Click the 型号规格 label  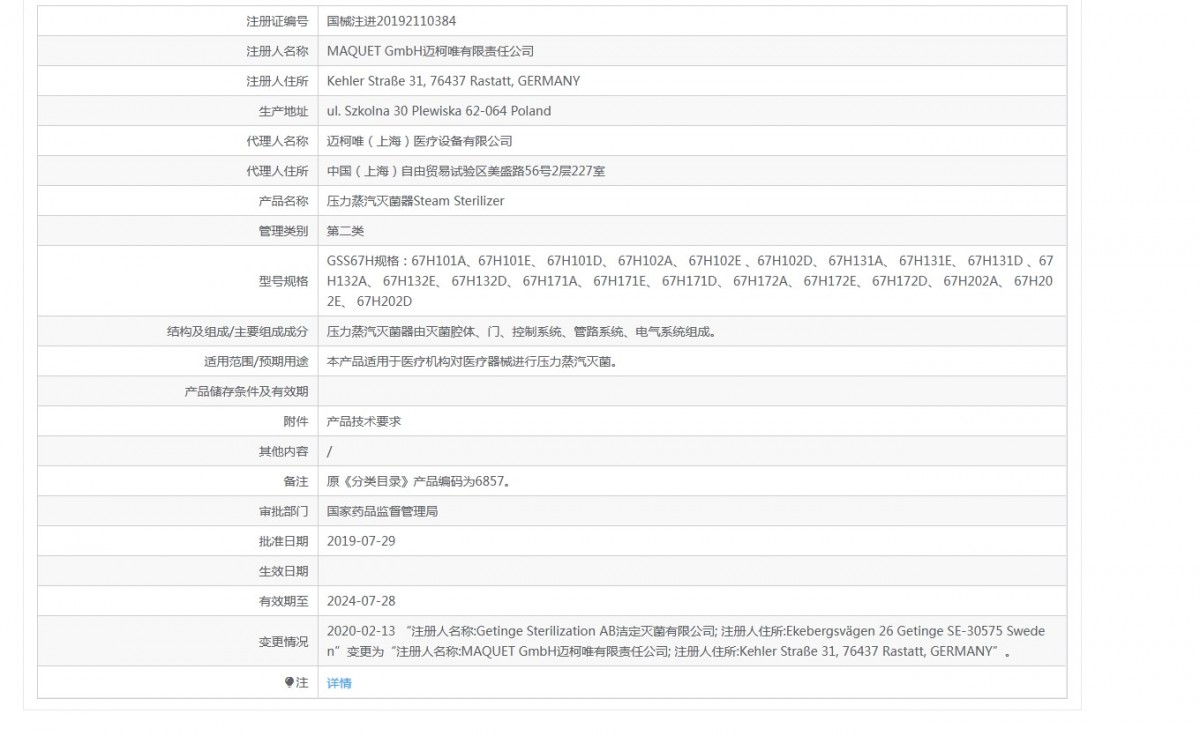coord(283,281)
